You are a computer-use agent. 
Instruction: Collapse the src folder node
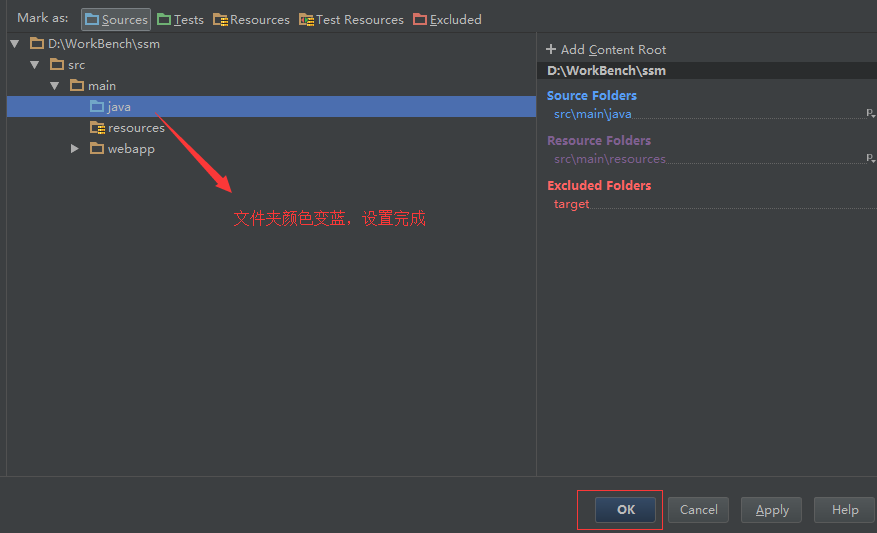(35, 65)
